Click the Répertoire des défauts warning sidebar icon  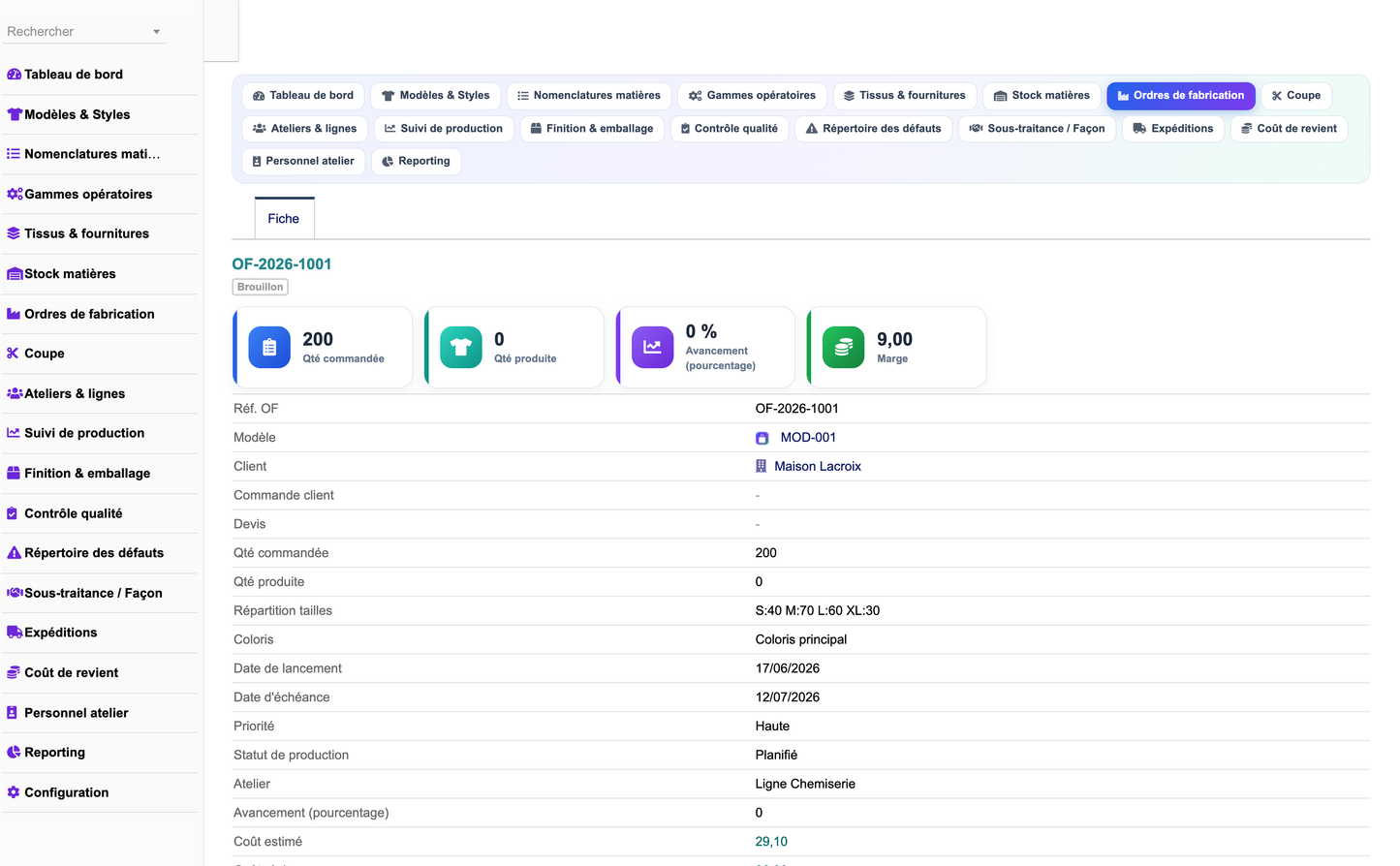point(14,553)
